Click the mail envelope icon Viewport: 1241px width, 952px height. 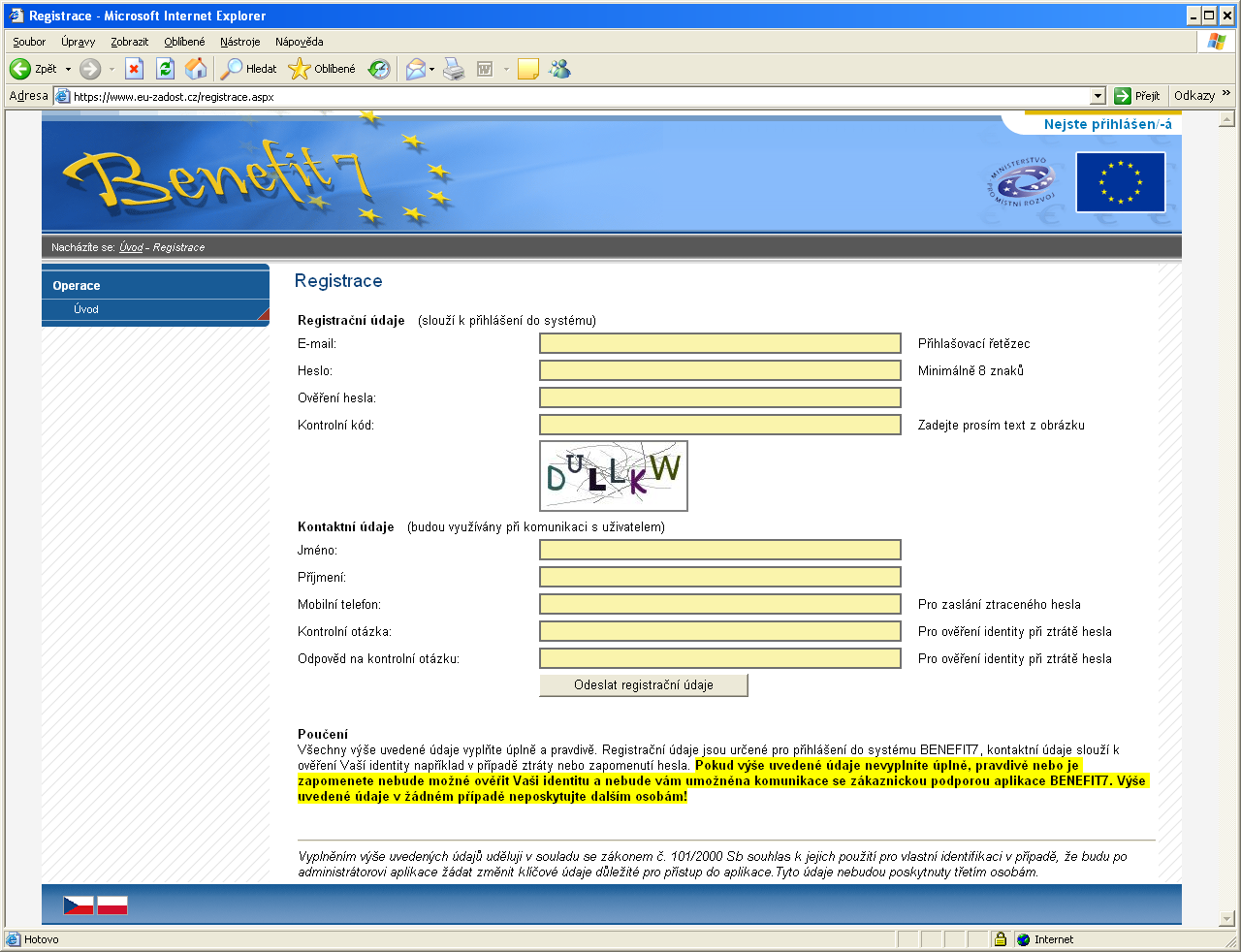[416, 69]
